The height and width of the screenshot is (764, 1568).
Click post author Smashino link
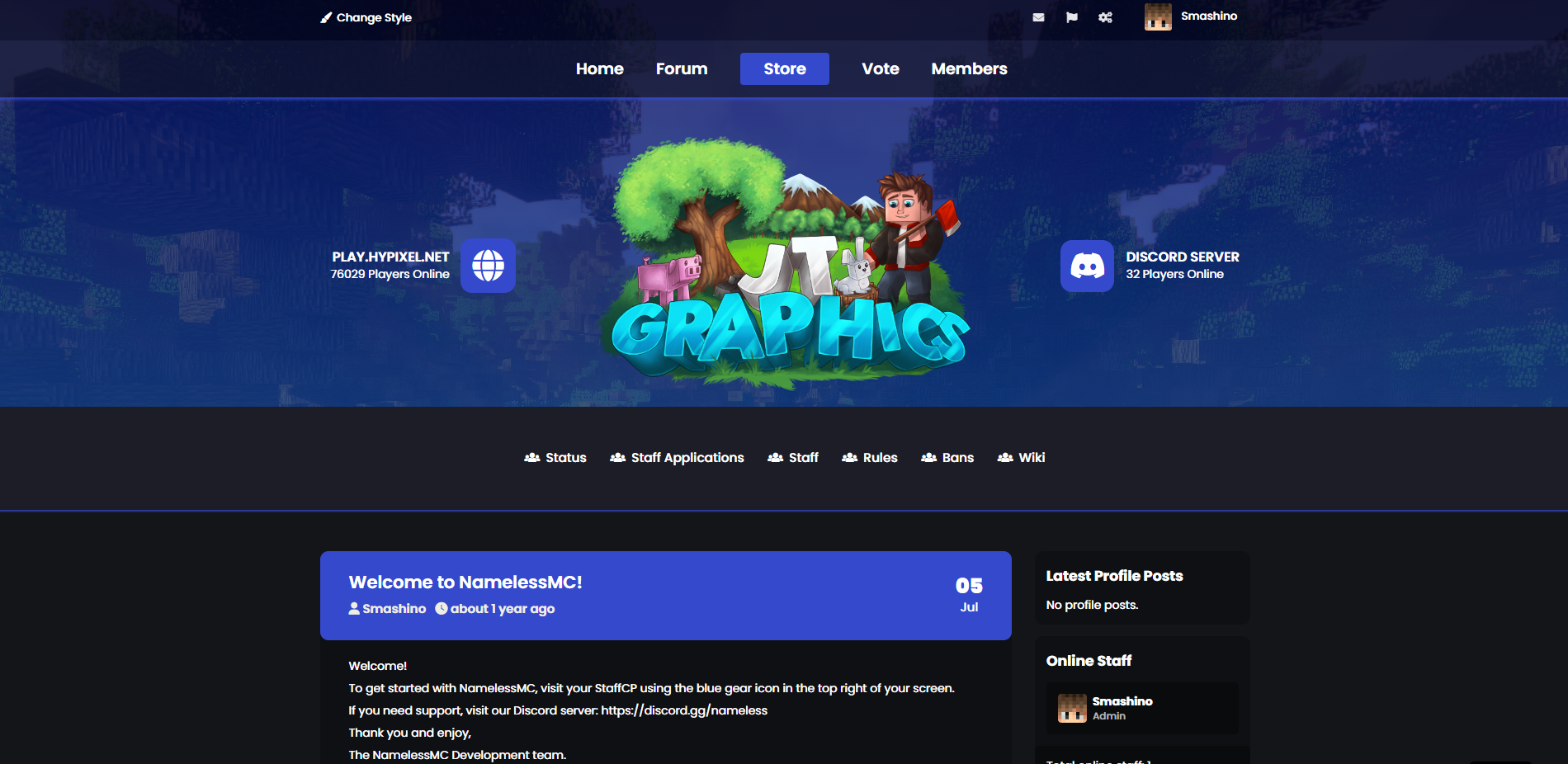394,608
